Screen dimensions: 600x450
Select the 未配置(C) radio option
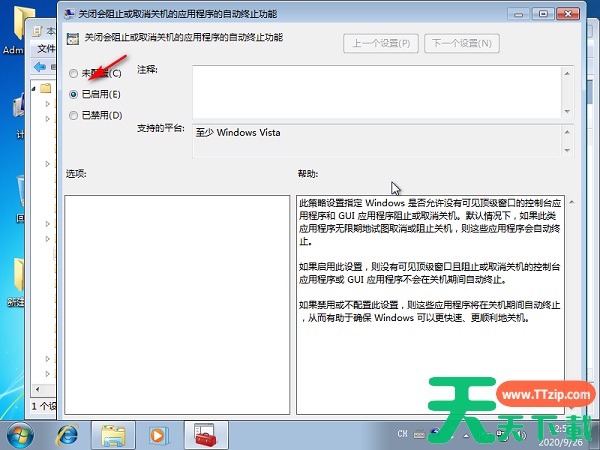pos(95,73)
